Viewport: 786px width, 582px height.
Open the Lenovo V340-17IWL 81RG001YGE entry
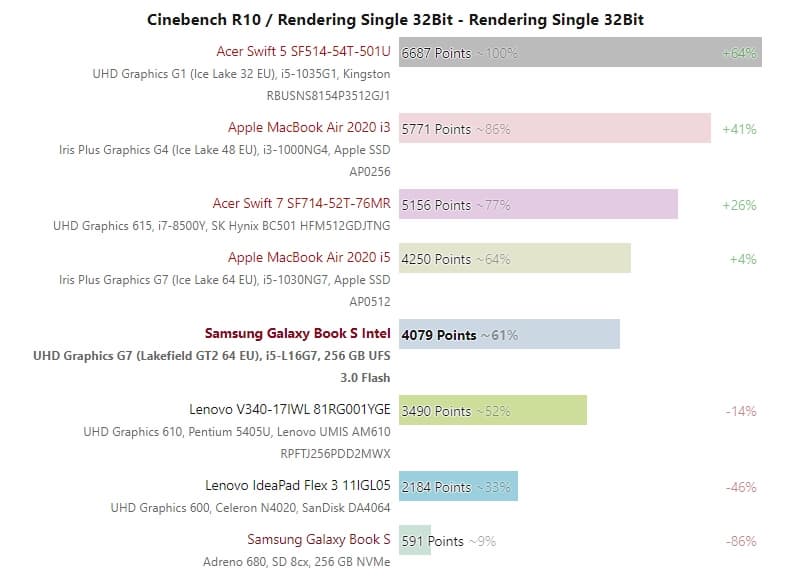coord(290,409)
